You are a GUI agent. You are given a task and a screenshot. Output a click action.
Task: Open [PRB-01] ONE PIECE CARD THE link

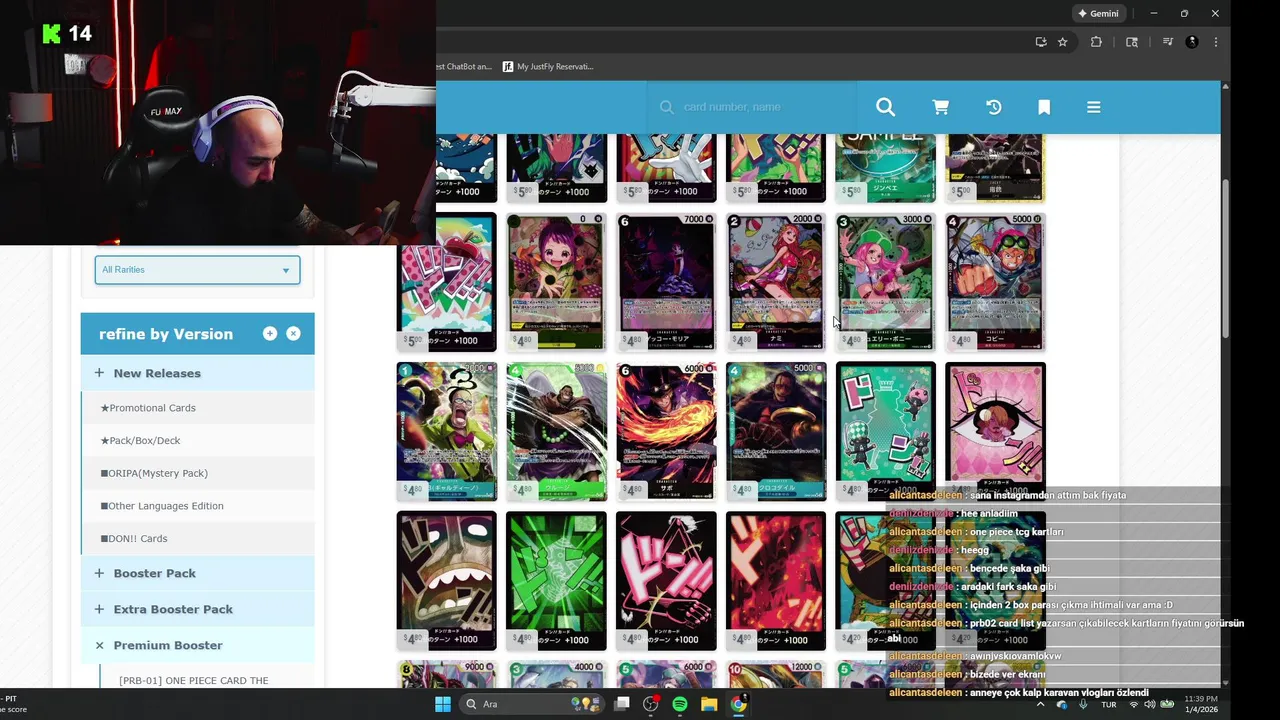(x=193, y=681)
